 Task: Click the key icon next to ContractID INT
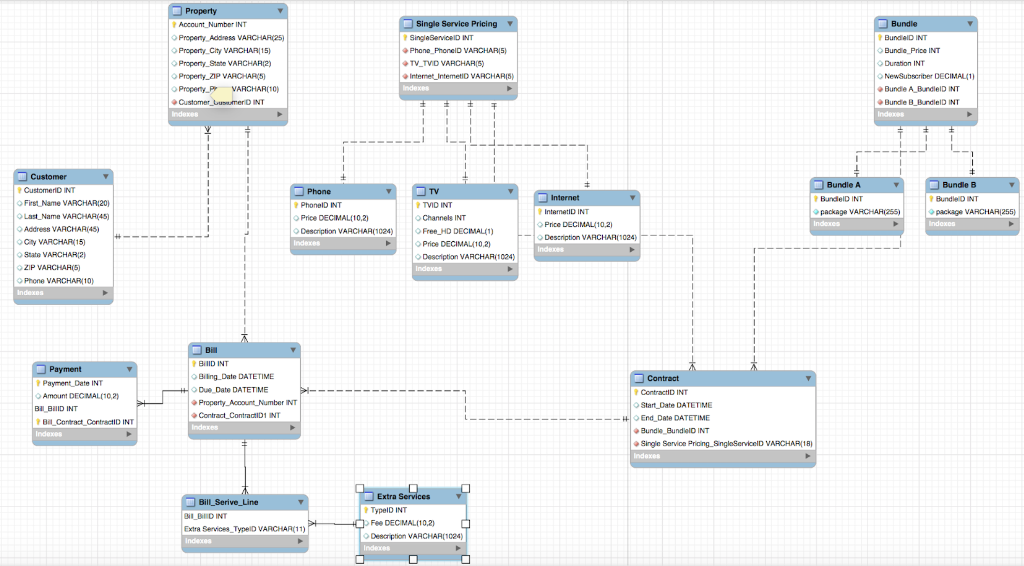tap(636, 393)
